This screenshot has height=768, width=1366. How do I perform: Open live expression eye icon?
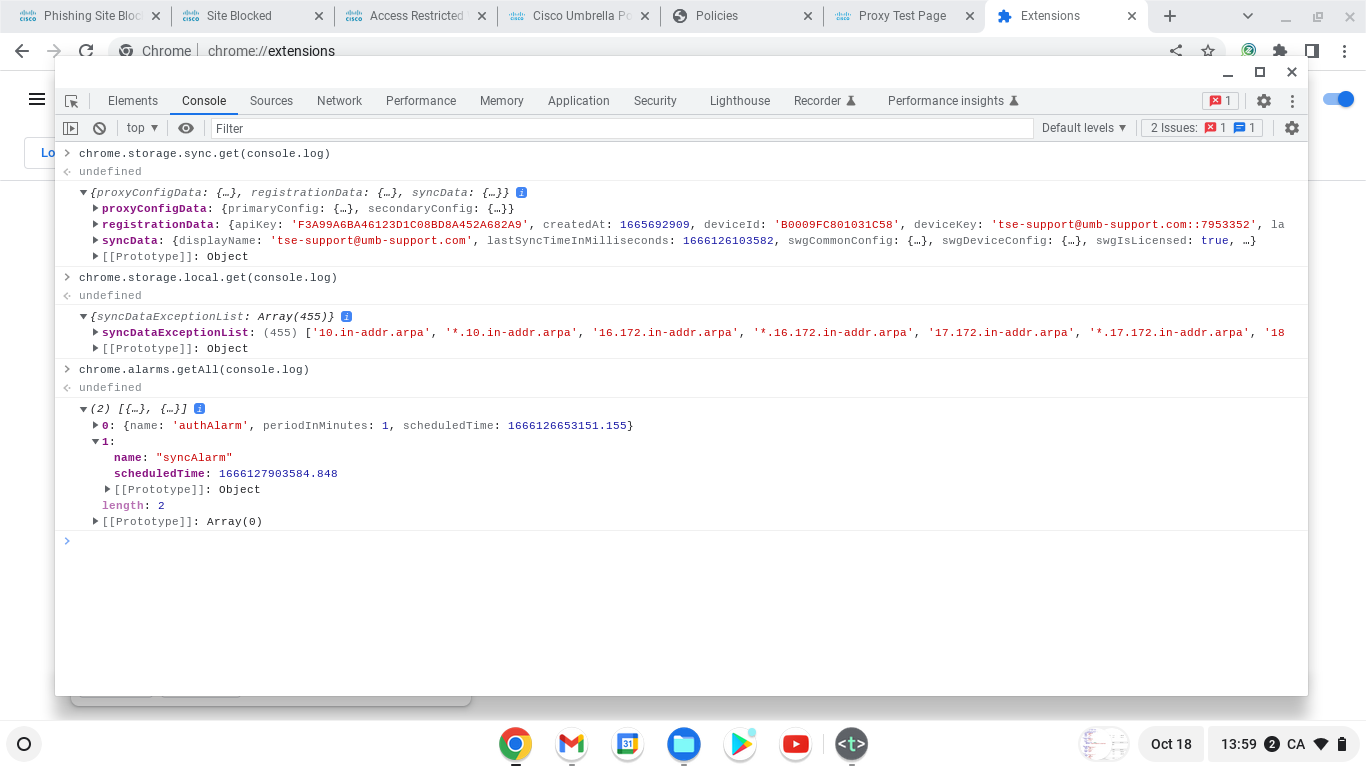pos(186,128)
